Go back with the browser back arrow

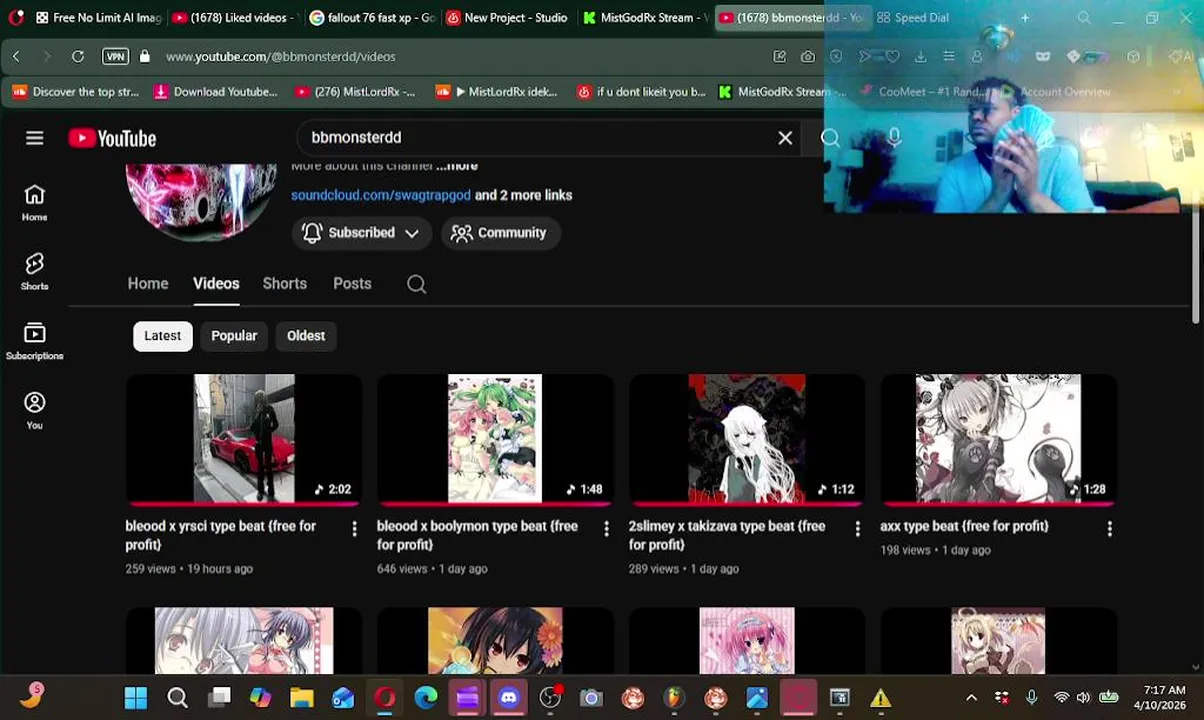point(16,57)
